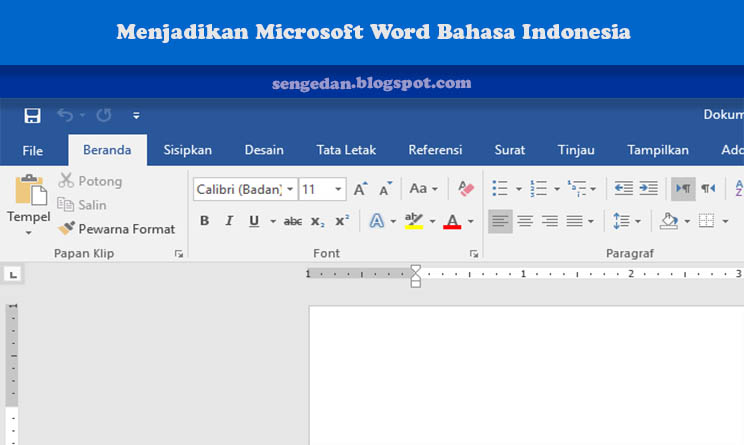Click the Pewarna Format button
The height and width of the screenshot is (445, 744).
coord(117,229)
